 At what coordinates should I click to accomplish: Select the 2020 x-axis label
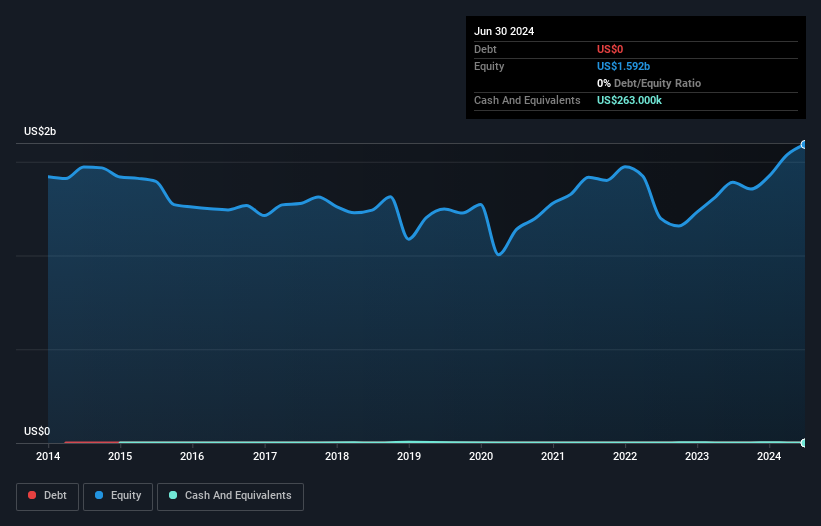point(481,456)
